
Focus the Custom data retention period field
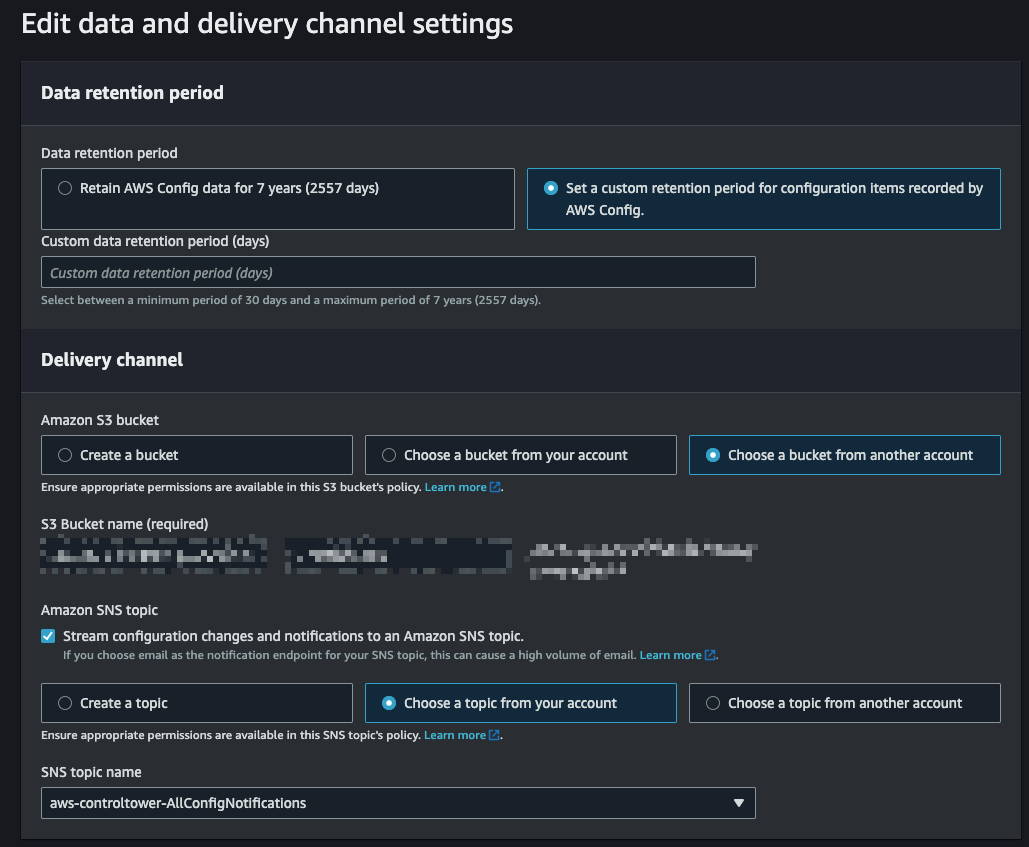(x=397, y=273)
